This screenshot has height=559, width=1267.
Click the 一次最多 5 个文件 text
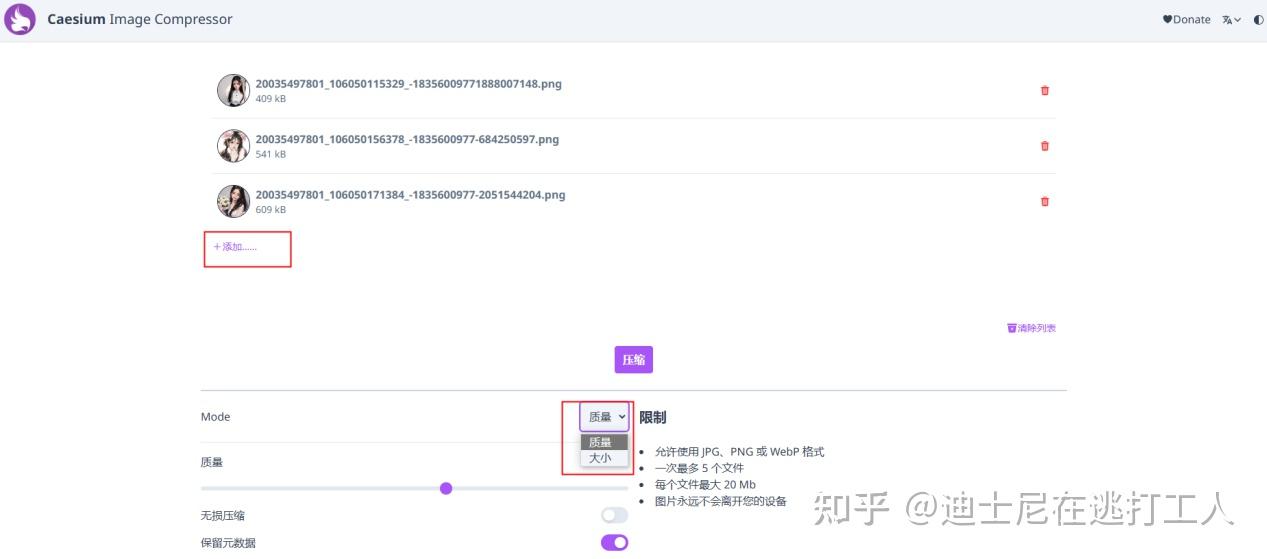coord(699,468)
